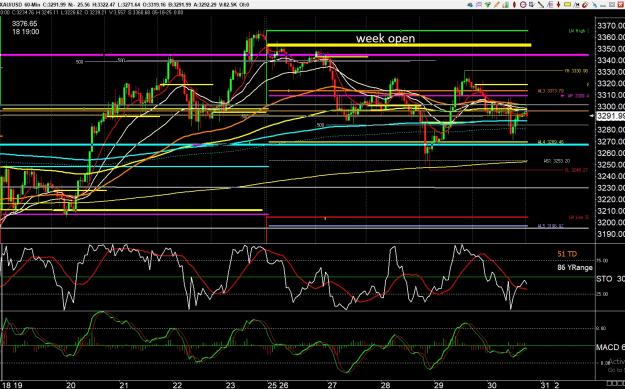Click date label 28 on the time axis
The width and height of the screenshot is (625, 389).
click(385, 385)
